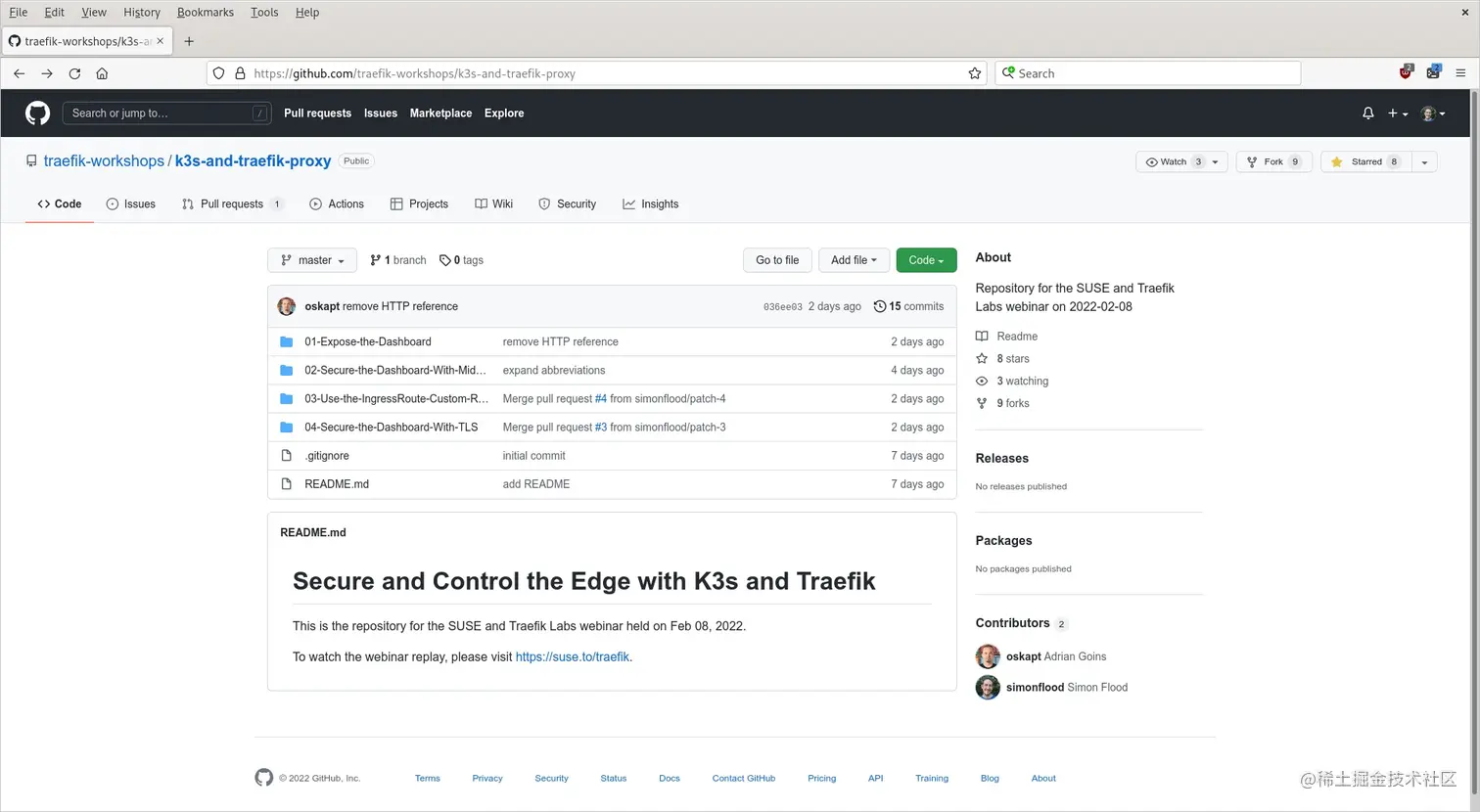Viewport: 1480px width, 812px height.
Task: Open the traefik-workshops organization link
Action: pos(104,161)
